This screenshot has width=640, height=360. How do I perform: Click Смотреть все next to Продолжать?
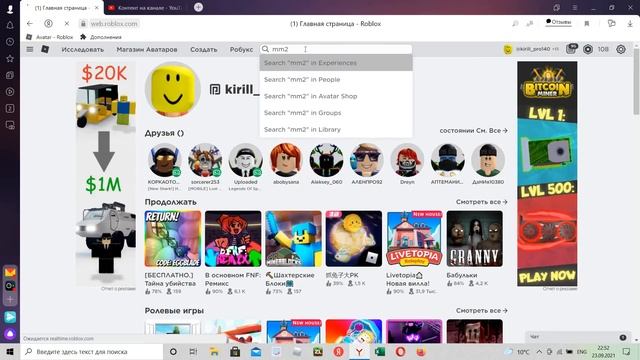click(x=482, y=202)
